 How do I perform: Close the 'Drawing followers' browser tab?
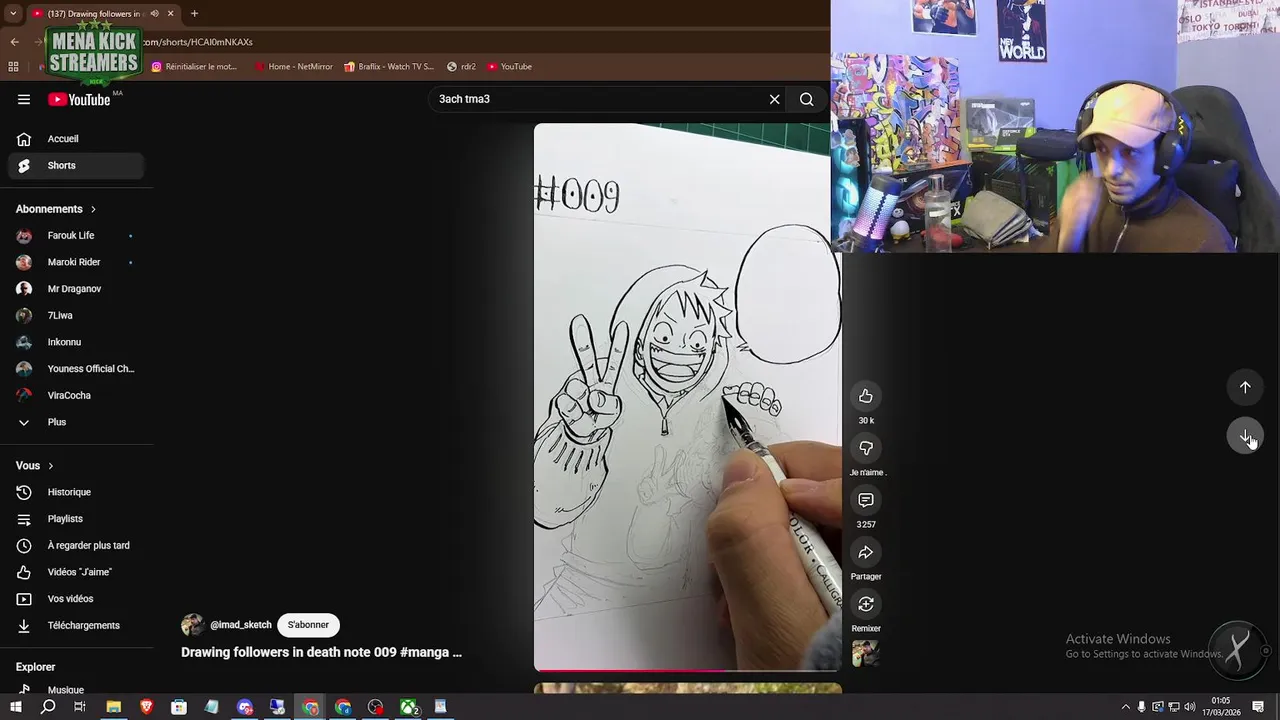click(x=170, y=14)
